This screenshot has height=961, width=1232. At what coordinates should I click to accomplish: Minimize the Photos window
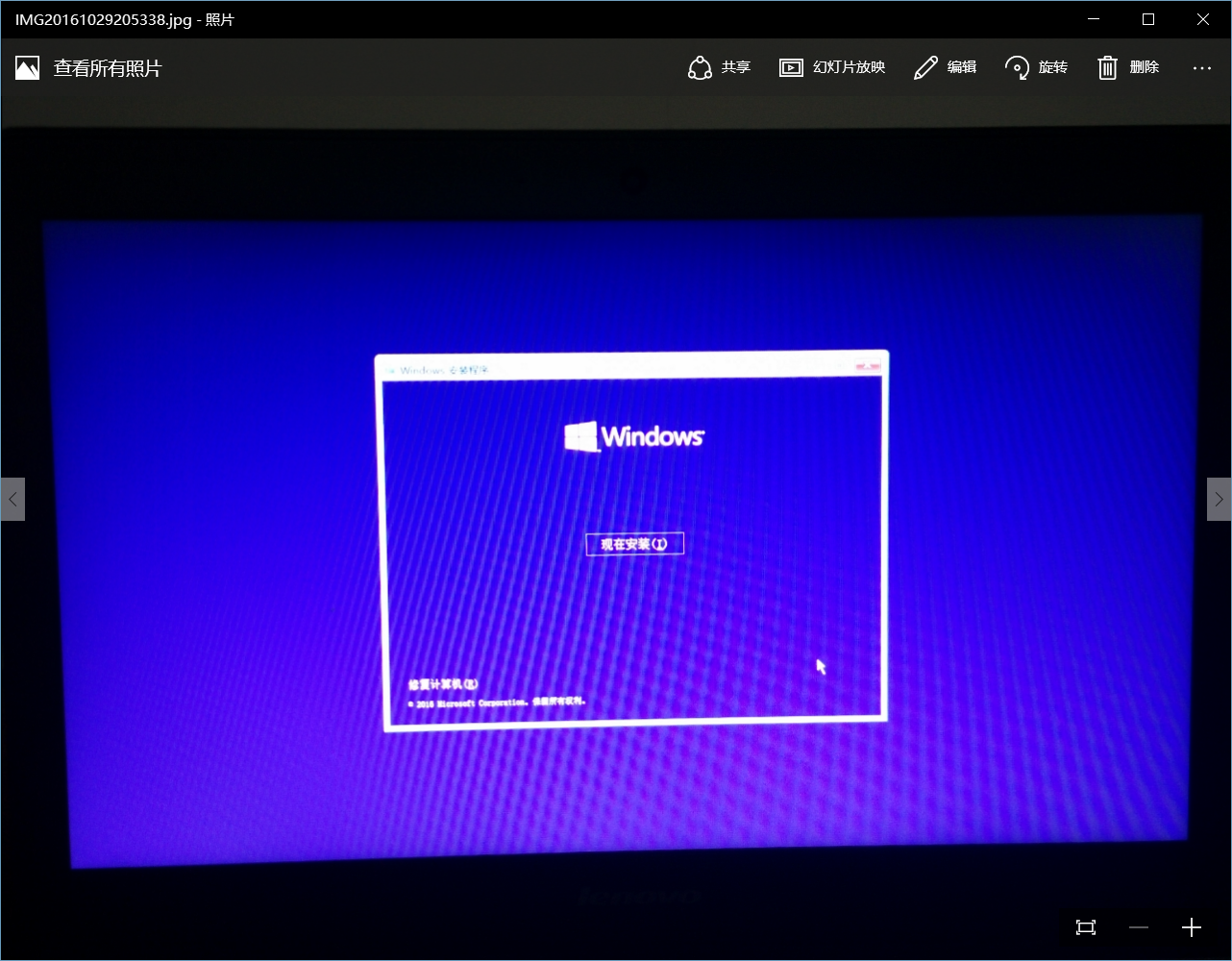point(1093,19)
